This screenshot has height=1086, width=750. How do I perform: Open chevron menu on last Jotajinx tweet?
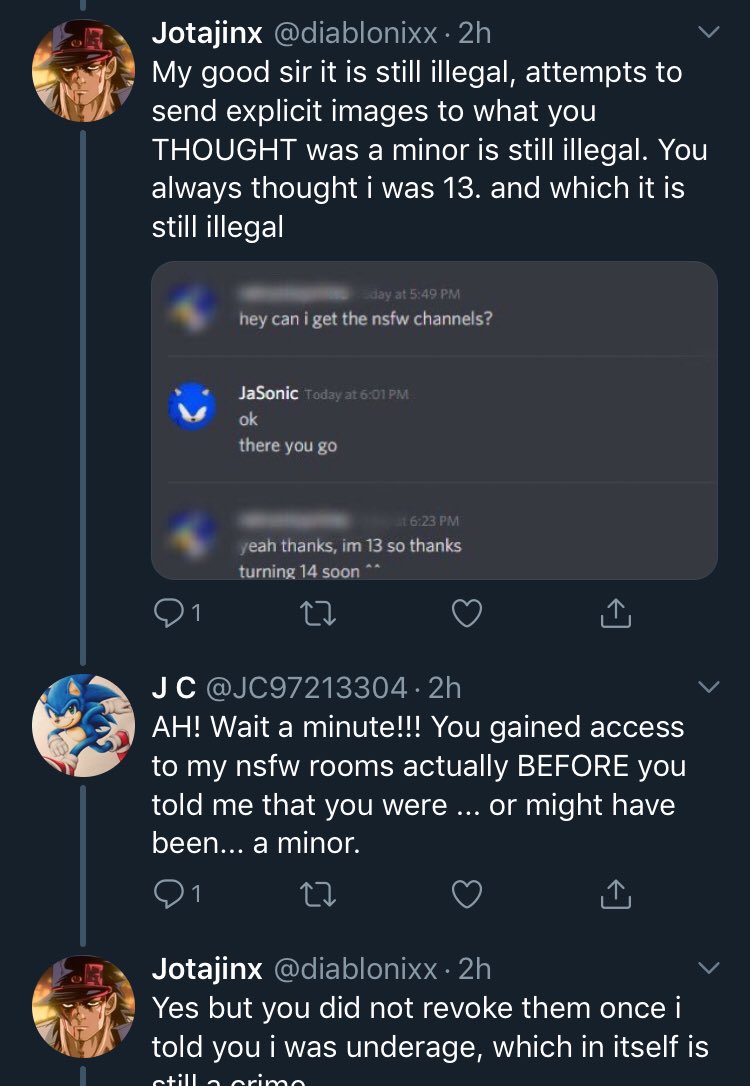[708, 968]
